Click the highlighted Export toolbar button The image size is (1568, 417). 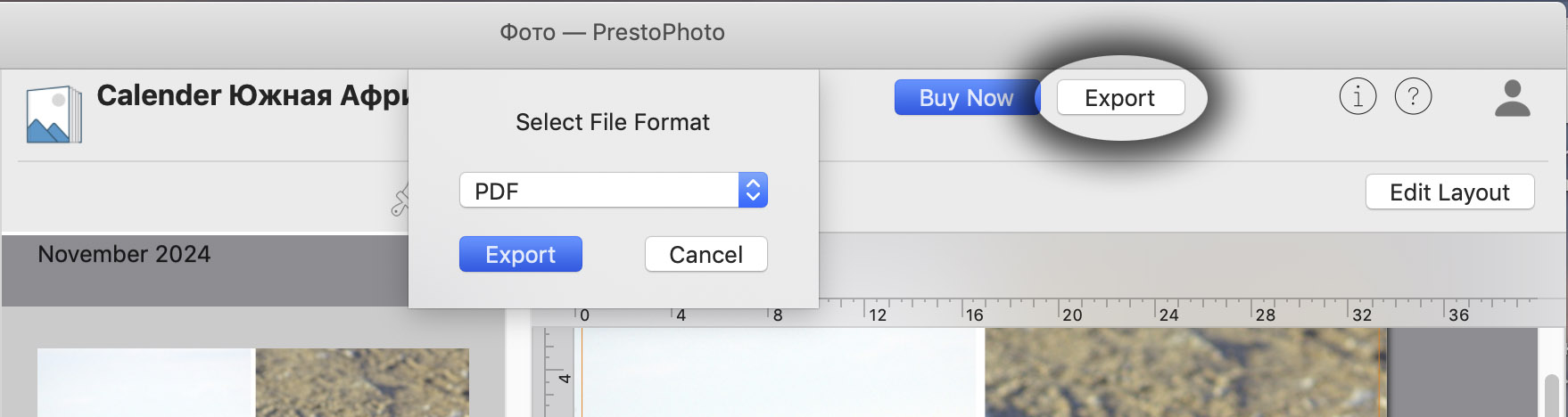(x=1120, y=97)
